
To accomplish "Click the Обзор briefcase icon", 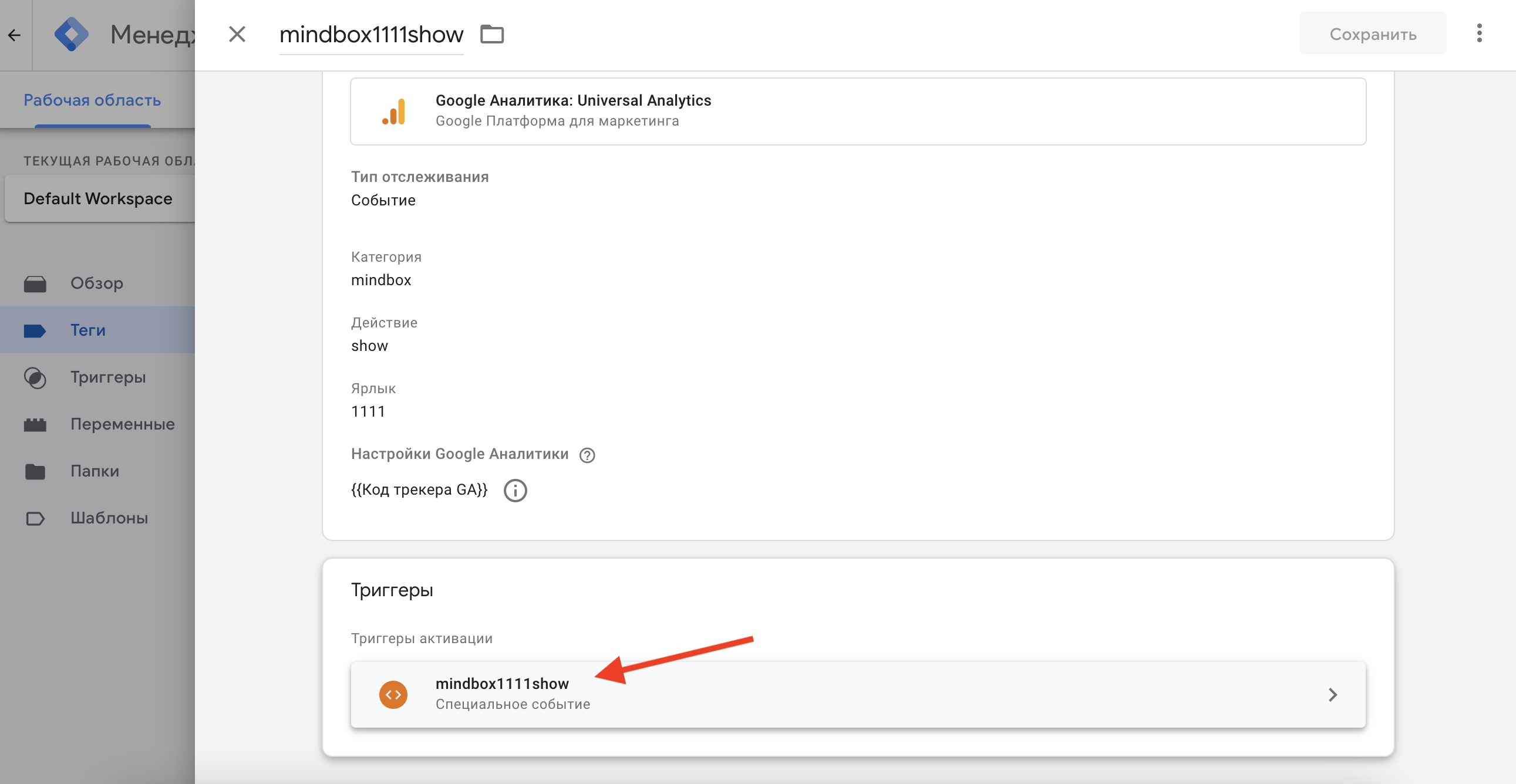I will (35, 283).
